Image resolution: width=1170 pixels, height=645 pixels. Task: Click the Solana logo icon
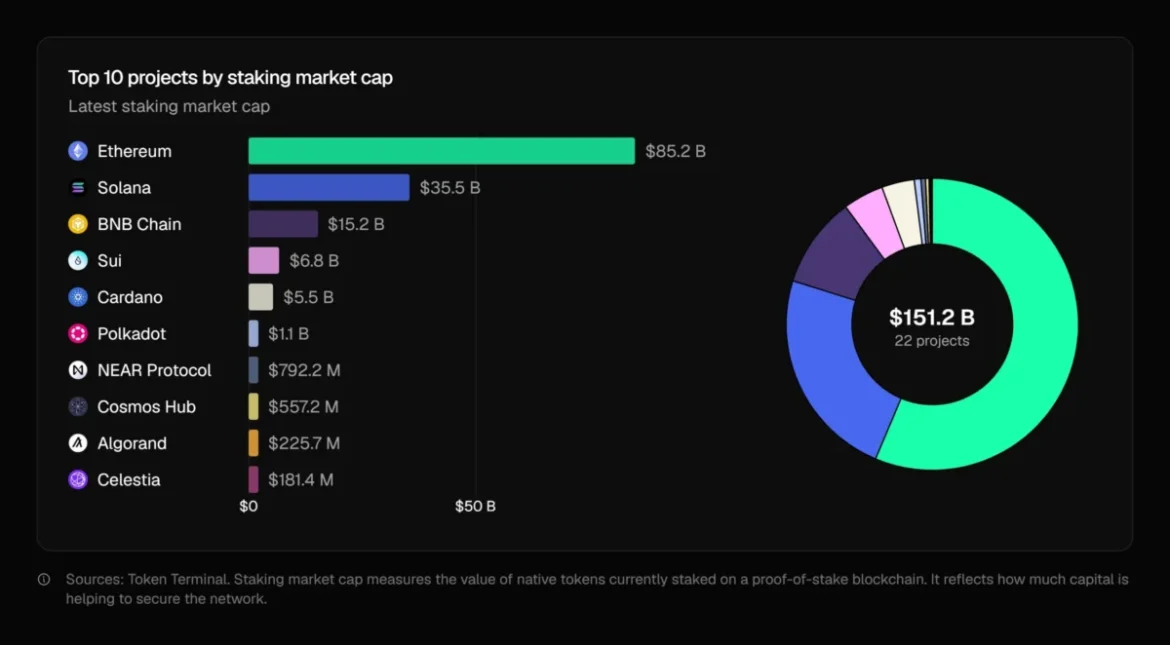coord(78,188)
